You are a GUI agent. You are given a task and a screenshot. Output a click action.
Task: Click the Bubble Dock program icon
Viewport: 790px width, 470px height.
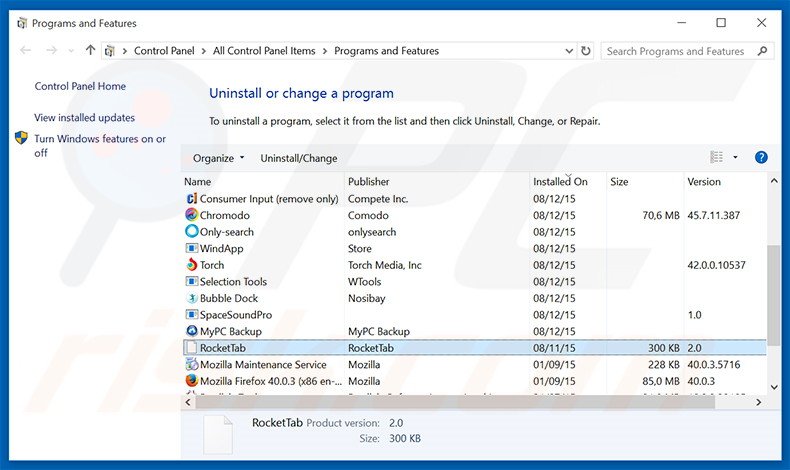click(191, 298)
